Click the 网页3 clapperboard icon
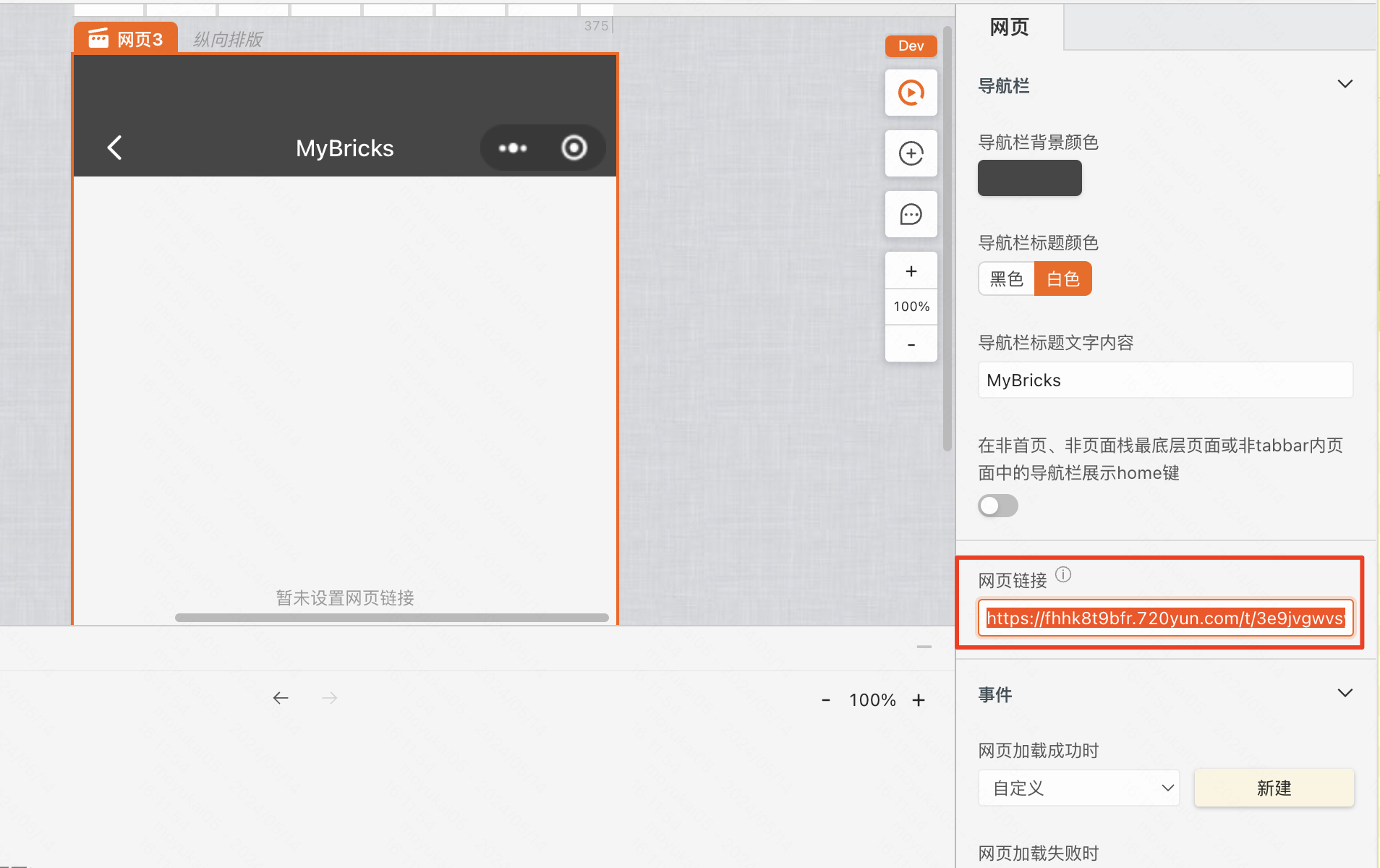 [x=98, y=38]
